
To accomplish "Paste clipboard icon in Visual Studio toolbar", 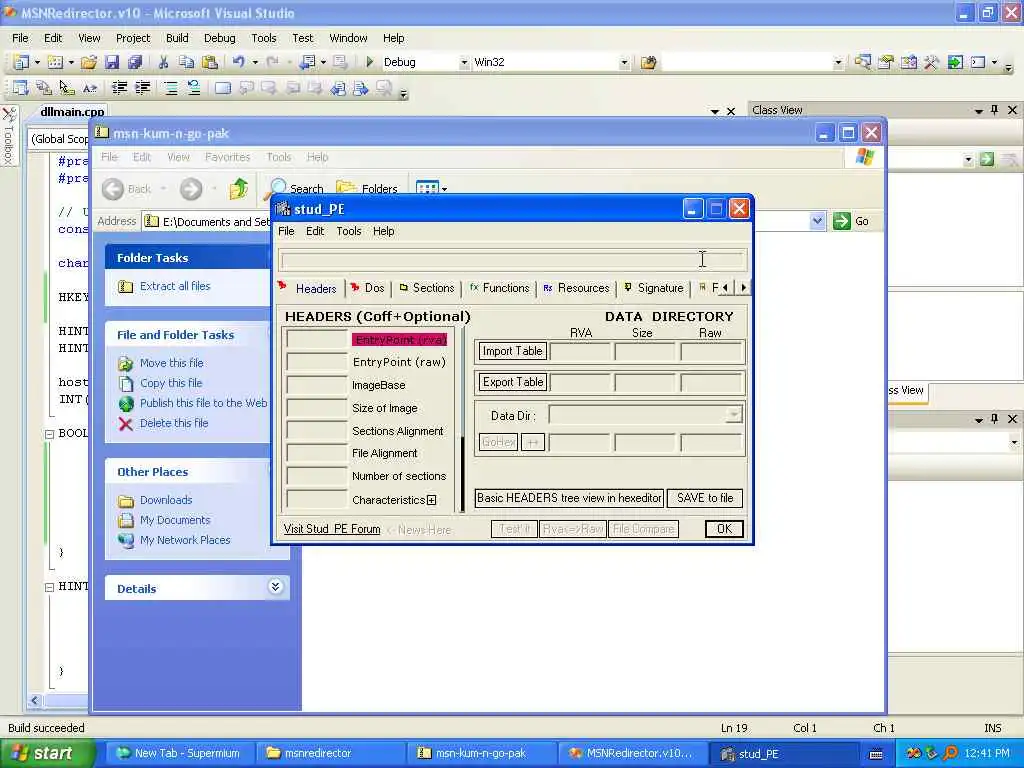I will (210, 62).
